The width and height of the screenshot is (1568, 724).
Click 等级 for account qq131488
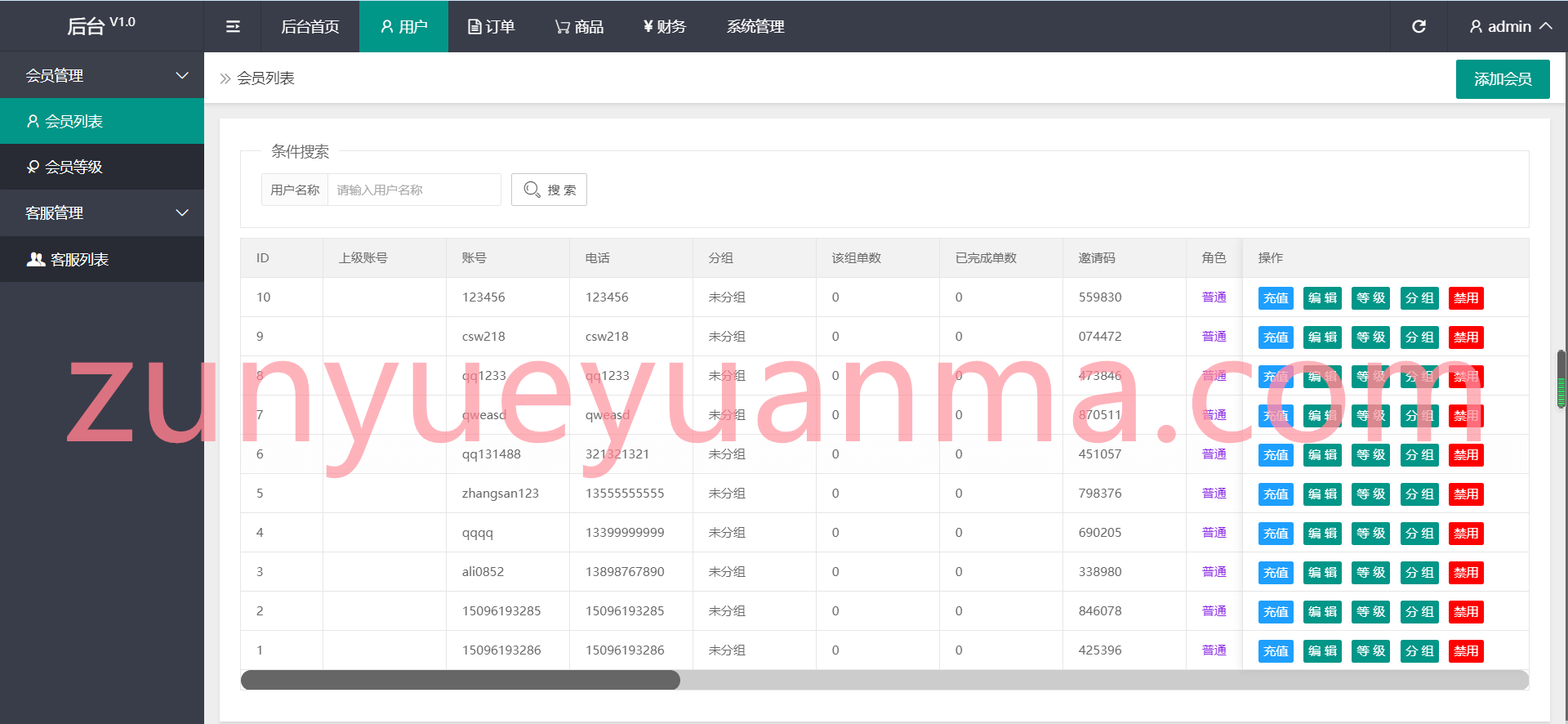tap(1370, 455)
